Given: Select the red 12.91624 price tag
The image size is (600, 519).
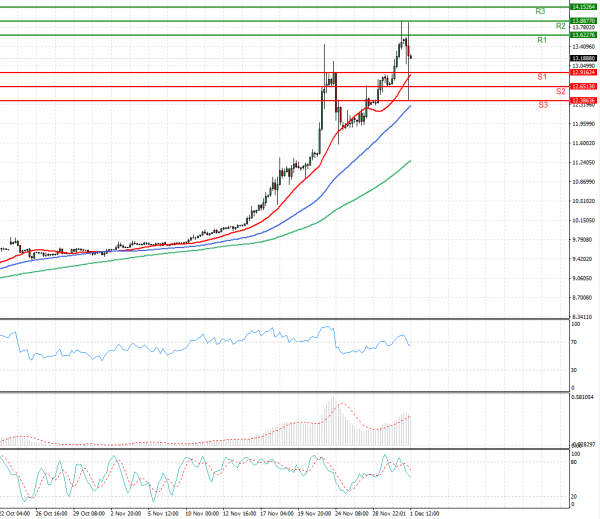Looking at the screenshot, I should point(583,72).
